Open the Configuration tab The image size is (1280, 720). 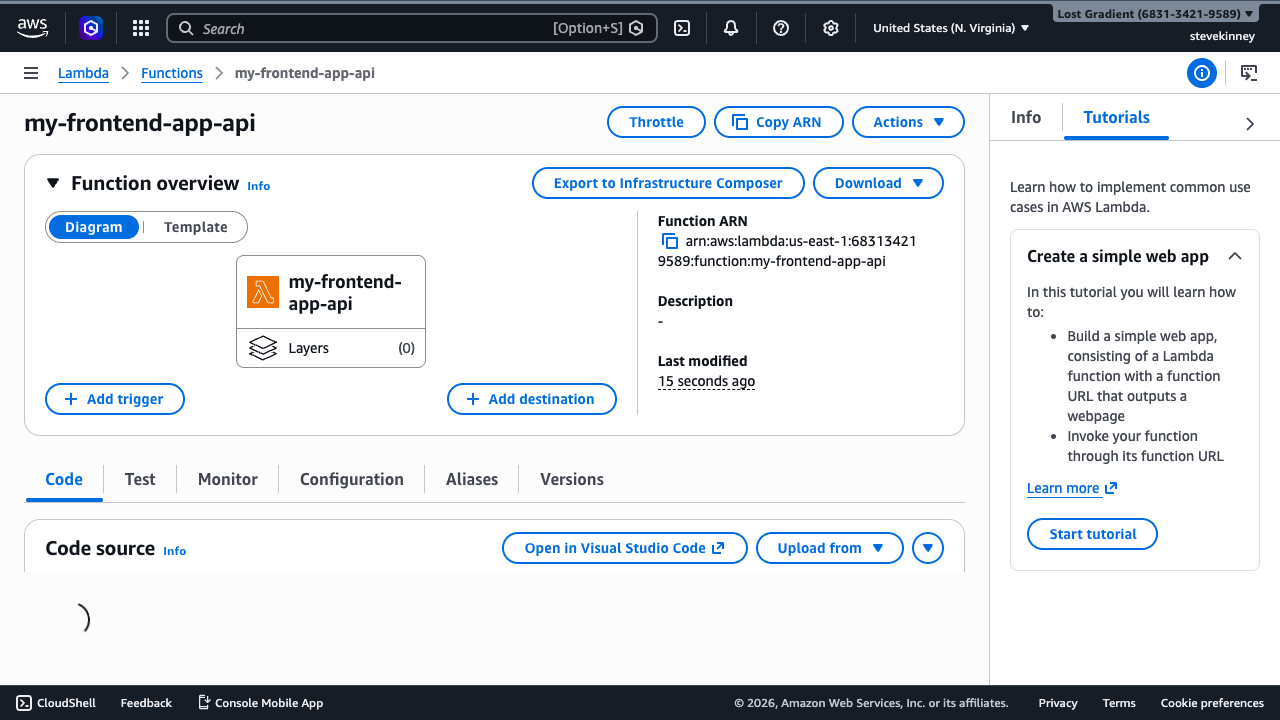352,479
